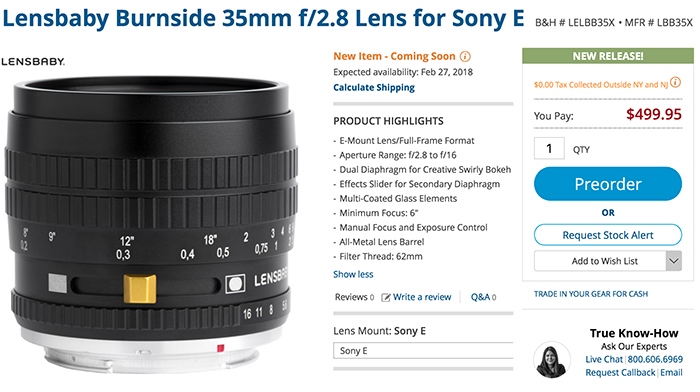Start a Live Chat with experts
The image size is (700, 392).
604,359
